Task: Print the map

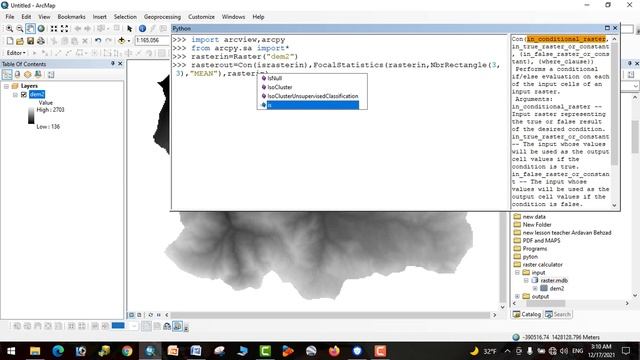Action: (x=41, y=41)
